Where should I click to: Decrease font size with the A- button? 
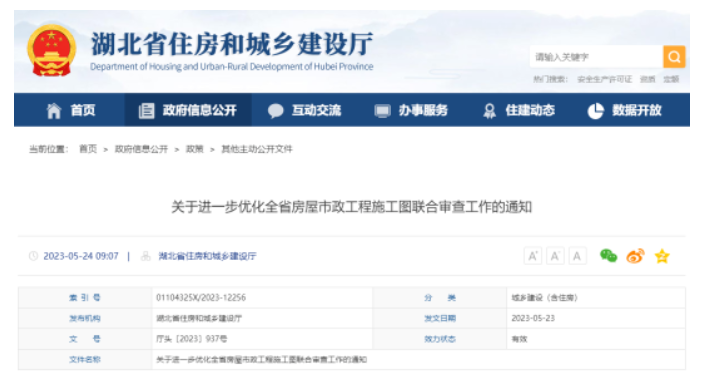tap(555, 256)
